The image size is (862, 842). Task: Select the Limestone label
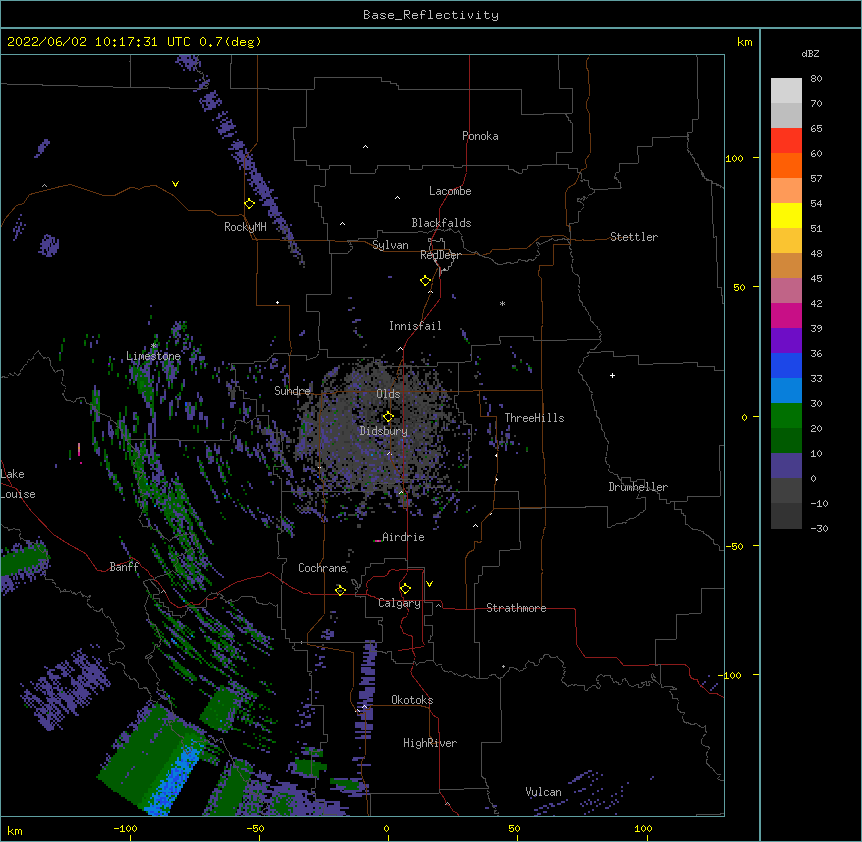click(153, 356)
